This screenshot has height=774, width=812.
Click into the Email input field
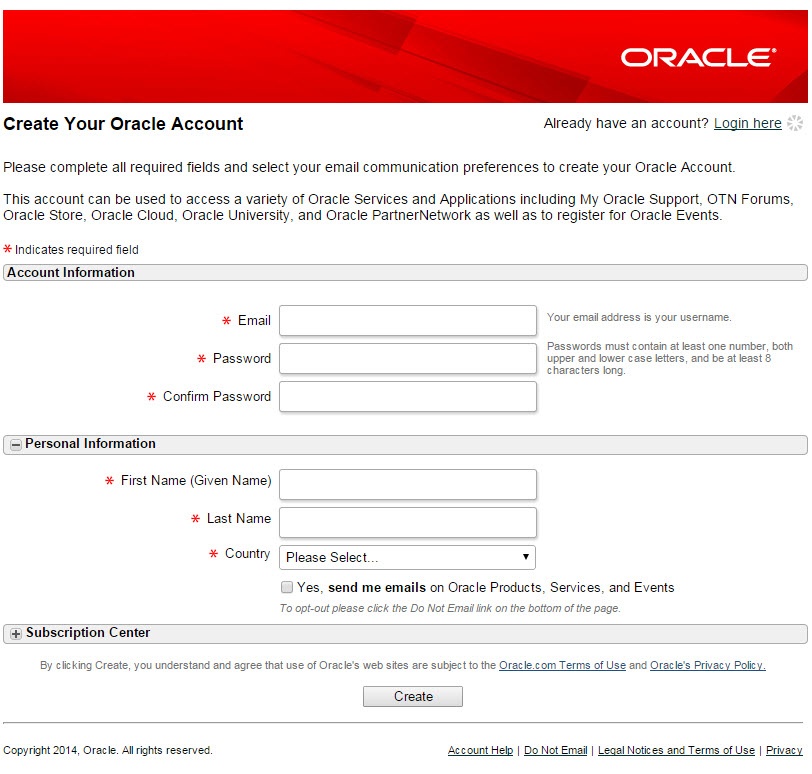point(408,320)
